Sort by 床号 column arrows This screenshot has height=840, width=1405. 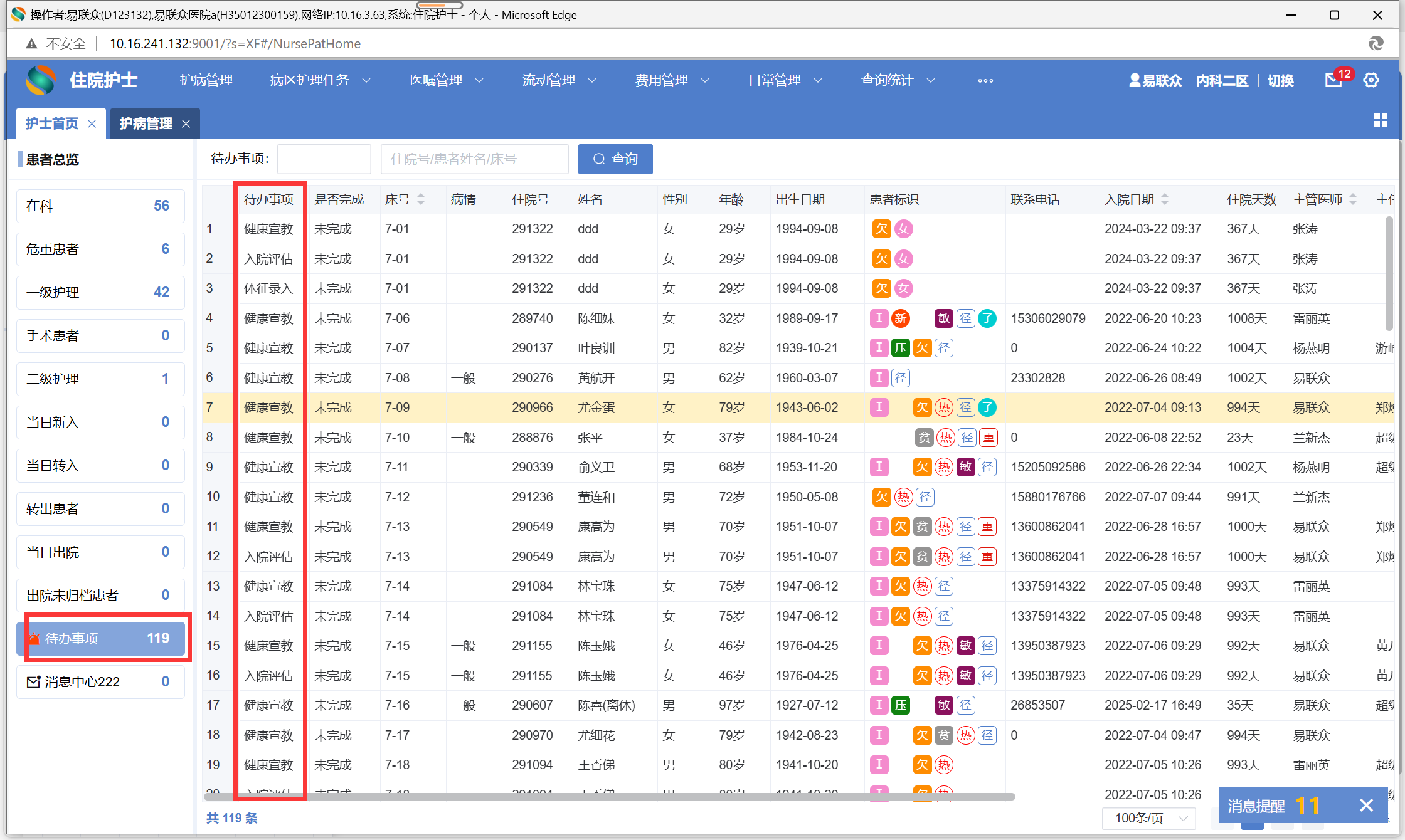point(421,199)
